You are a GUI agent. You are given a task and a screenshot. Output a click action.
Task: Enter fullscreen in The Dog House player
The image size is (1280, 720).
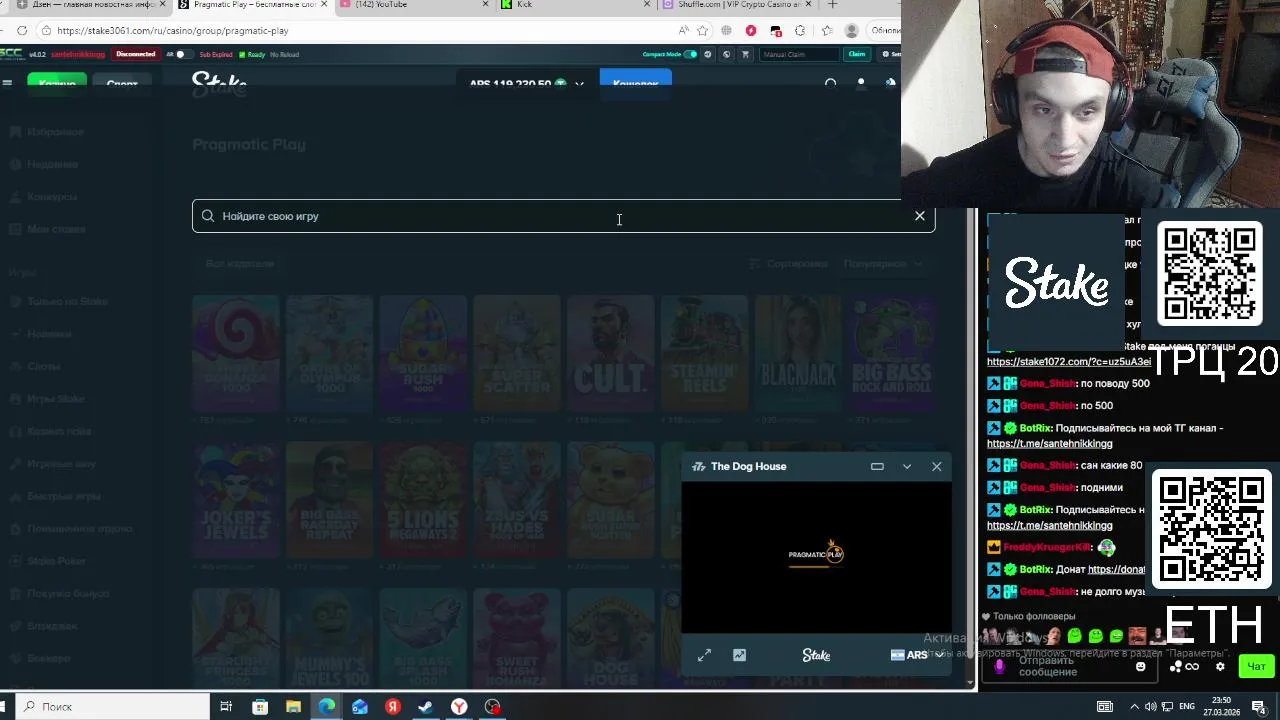point(704,655)
